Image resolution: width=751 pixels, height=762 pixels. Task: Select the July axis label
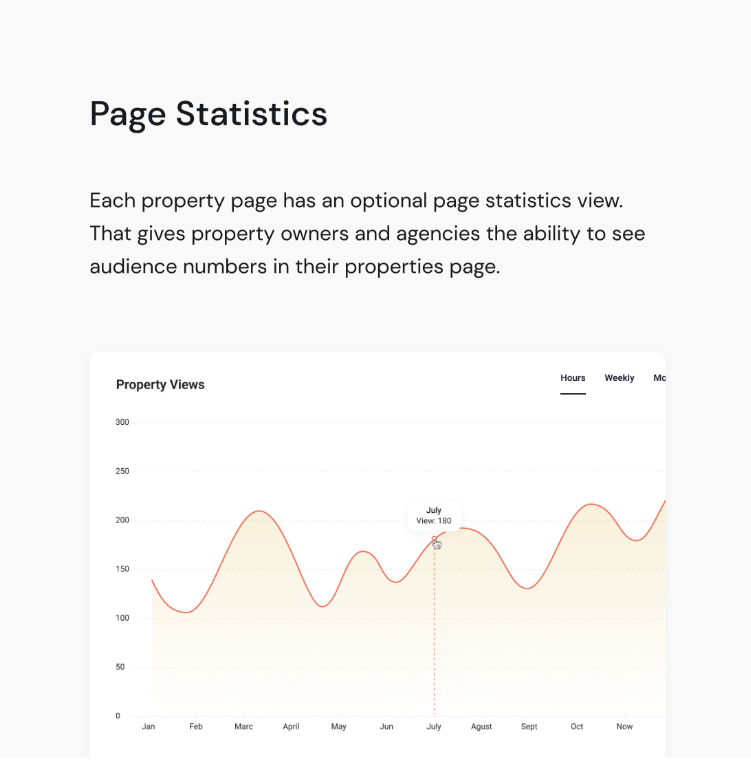(x=434, y=726)
